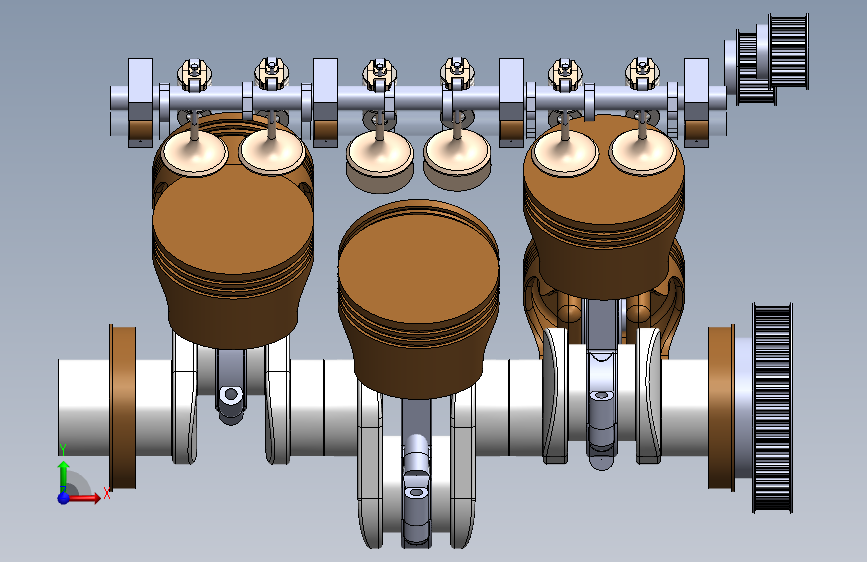Click the blue Z-axis ball on the triad
Image resolution: width=867 pixels, height=562 pixels.
64,498
